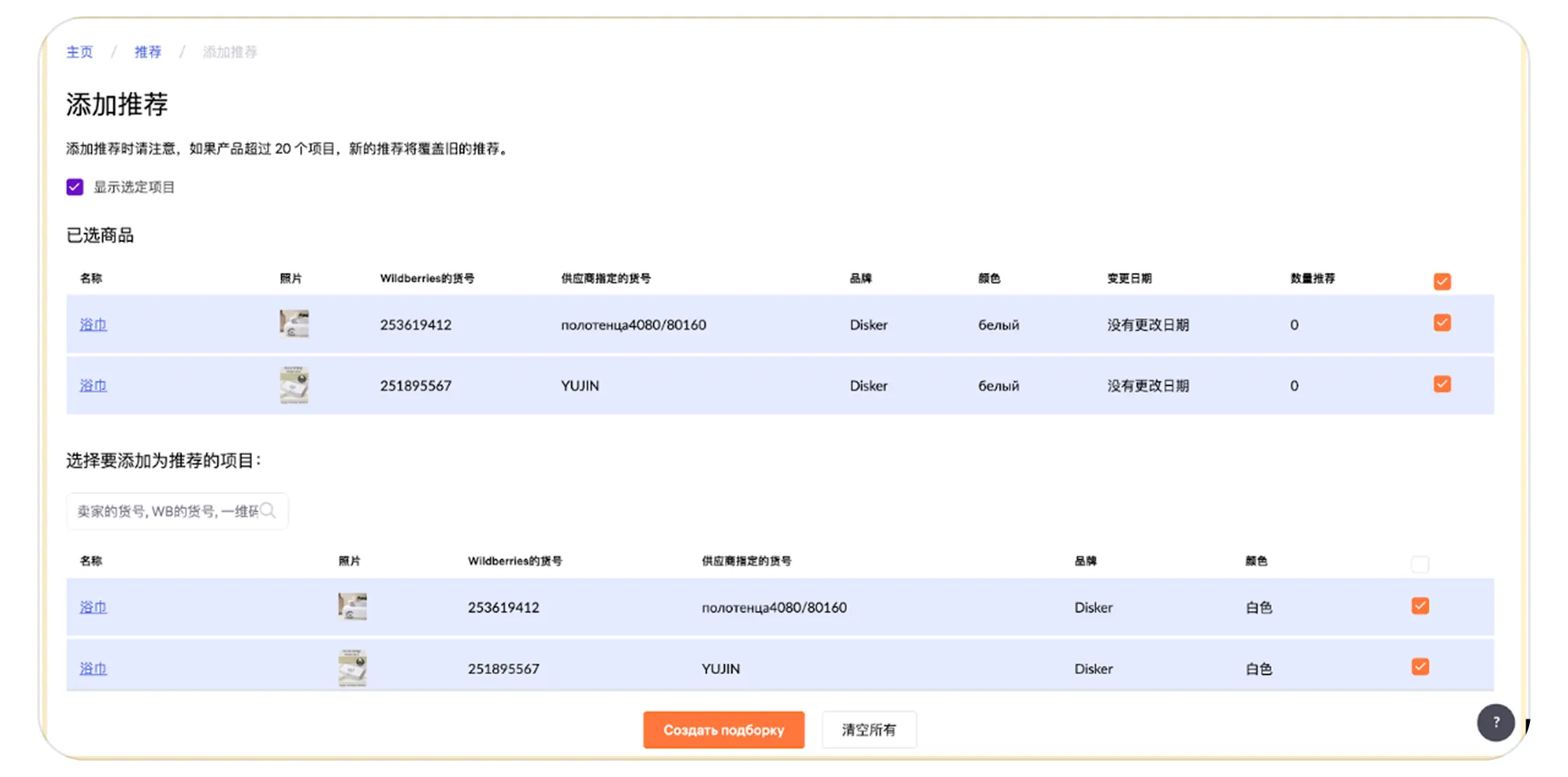View photo thumbnail of item 253619412 in 已选商品
The width and height of the screenshot is (1568, 777).
pos(294,324)
